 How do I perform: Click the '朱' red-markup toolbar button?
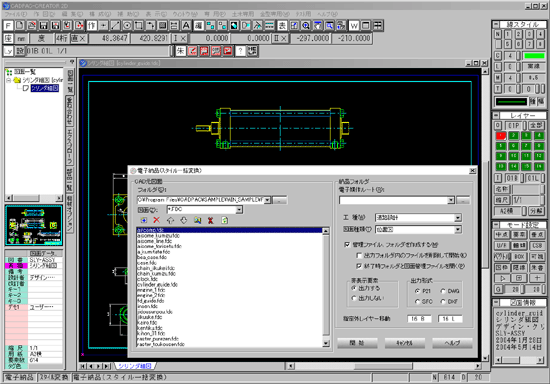[180, 51]
